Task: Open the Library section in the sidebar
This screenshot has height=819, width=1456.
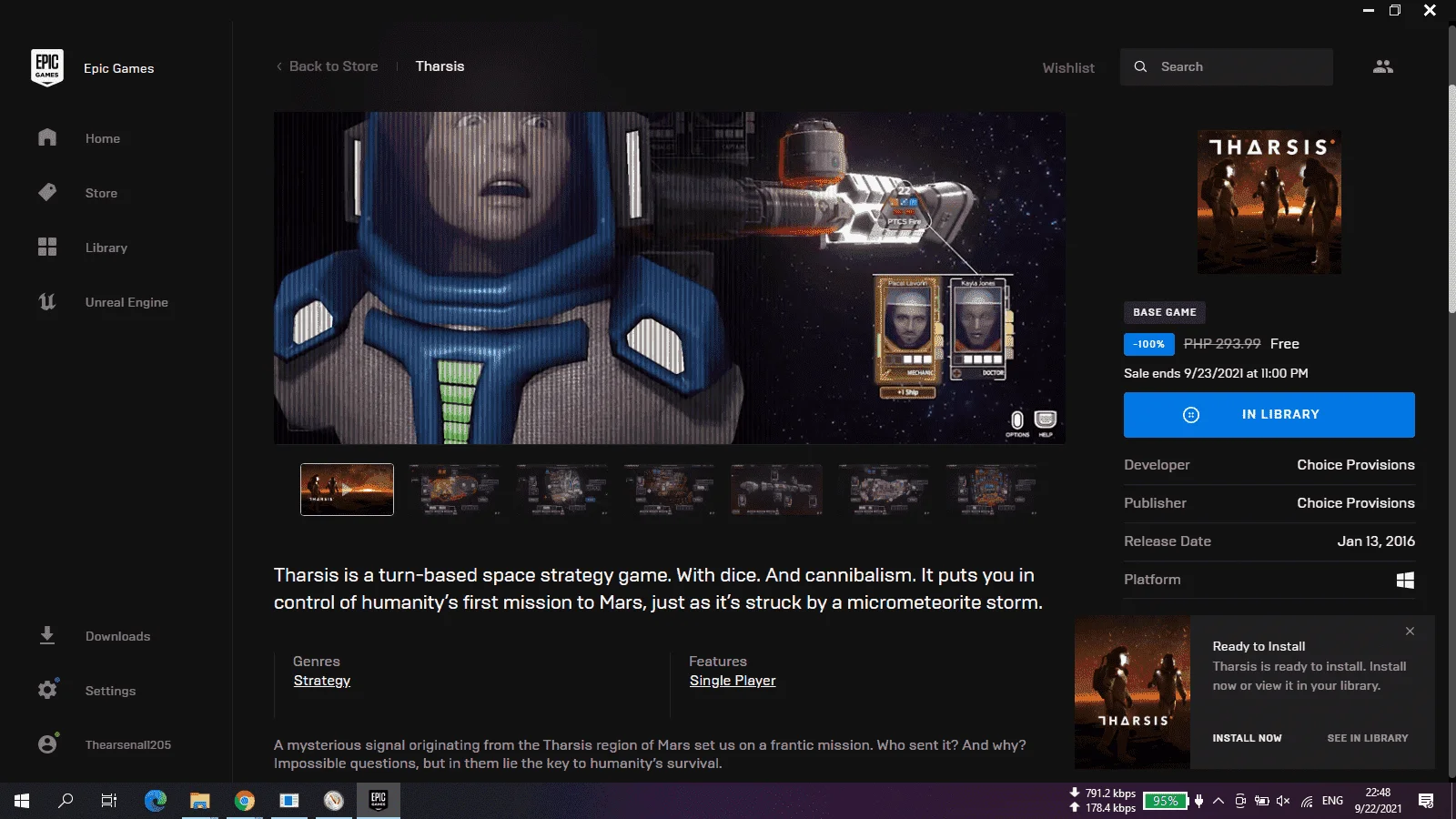Action: click(x=106, y=248)
